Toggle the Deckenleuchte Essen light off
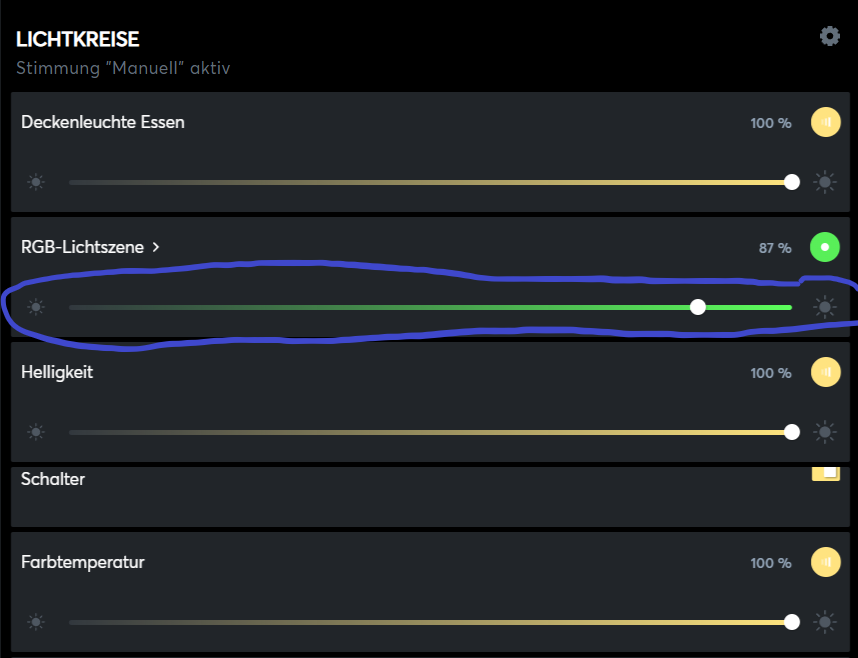This screenshot has width=858, height=658. tap(825, 122)
